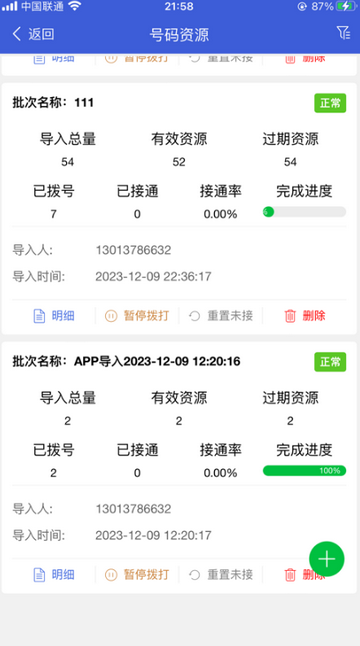Tap the green plus add button
Viewport: 360px width, 646px height.
pyautogui.click(x=327, y=559)
